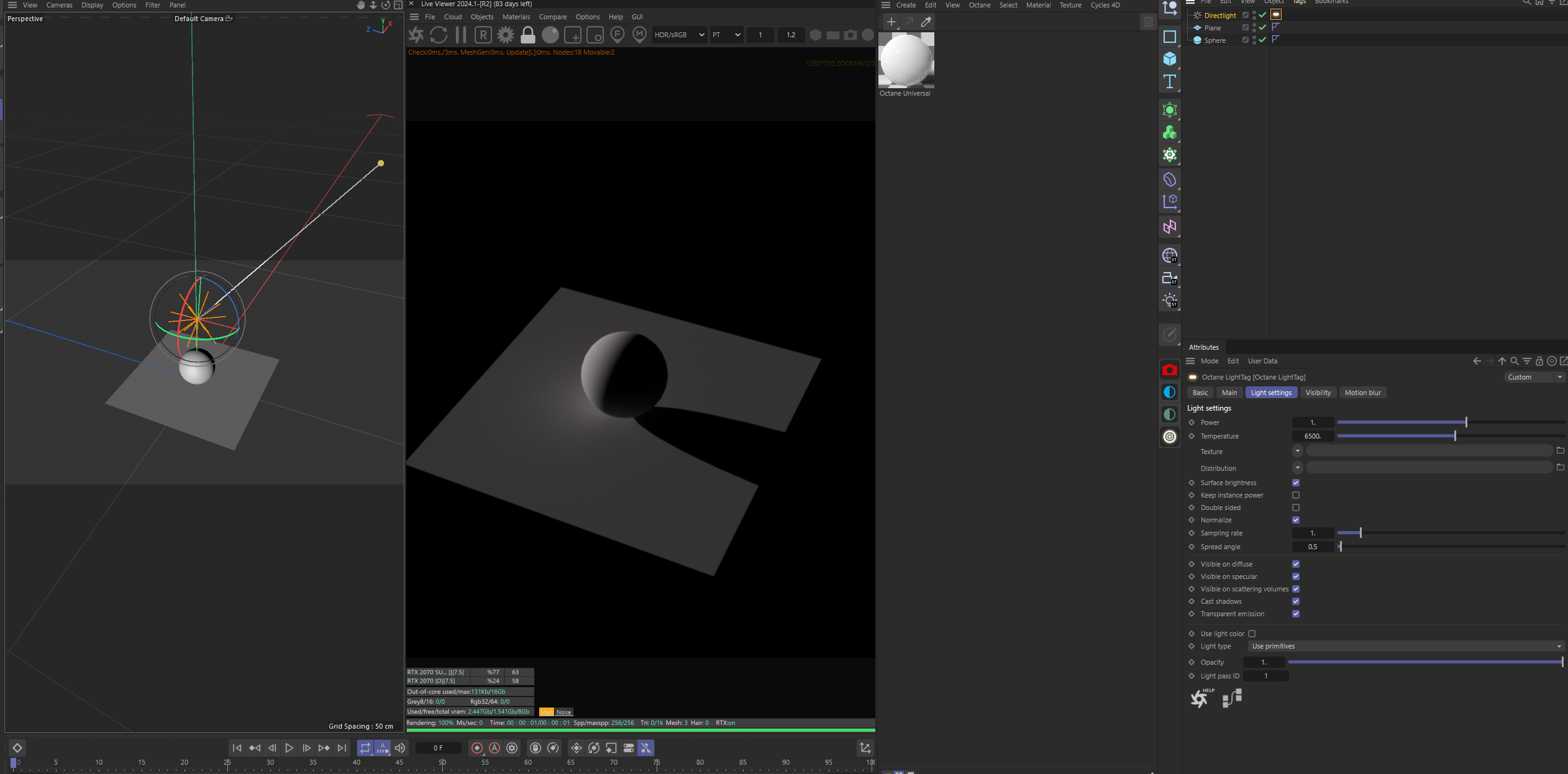Screen dimensions: 1568x774
Task: Open the PT kernel dropdown
Action: point(726,35)
